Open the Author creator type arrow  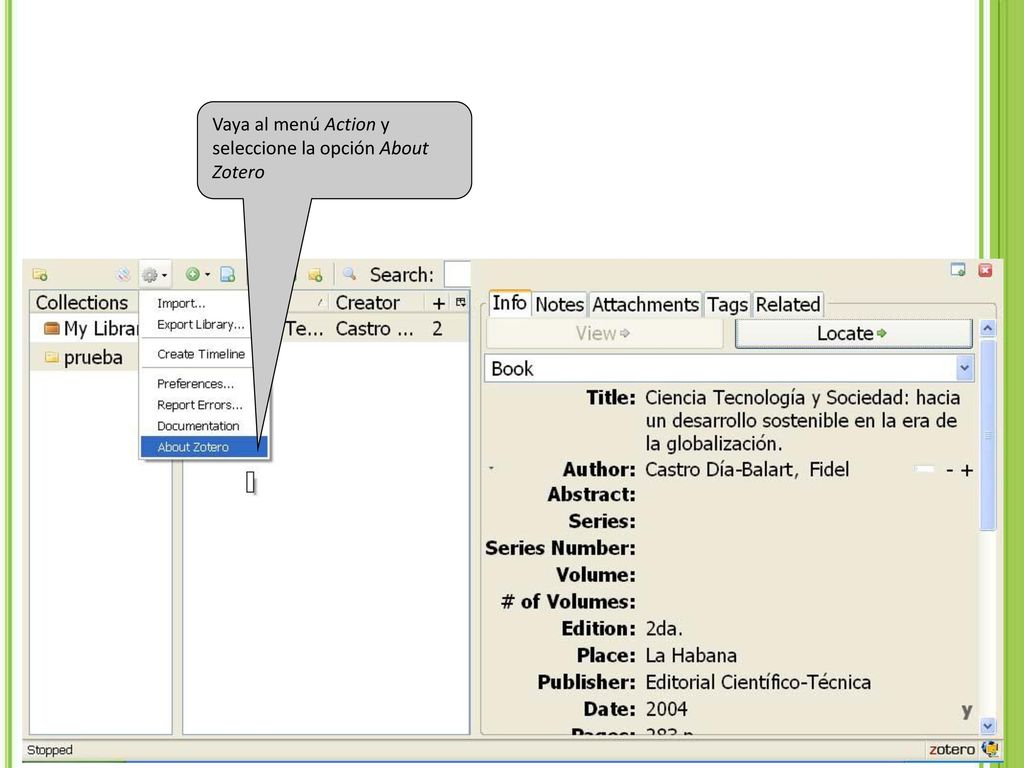coord(491,468)
